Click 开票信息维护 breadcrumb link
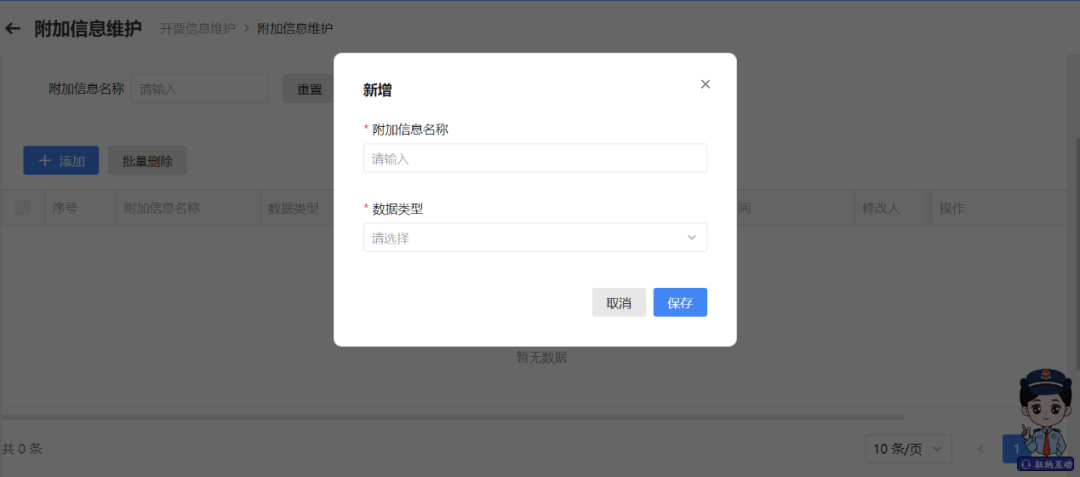 pyautogui.click(x=198, y=29)
